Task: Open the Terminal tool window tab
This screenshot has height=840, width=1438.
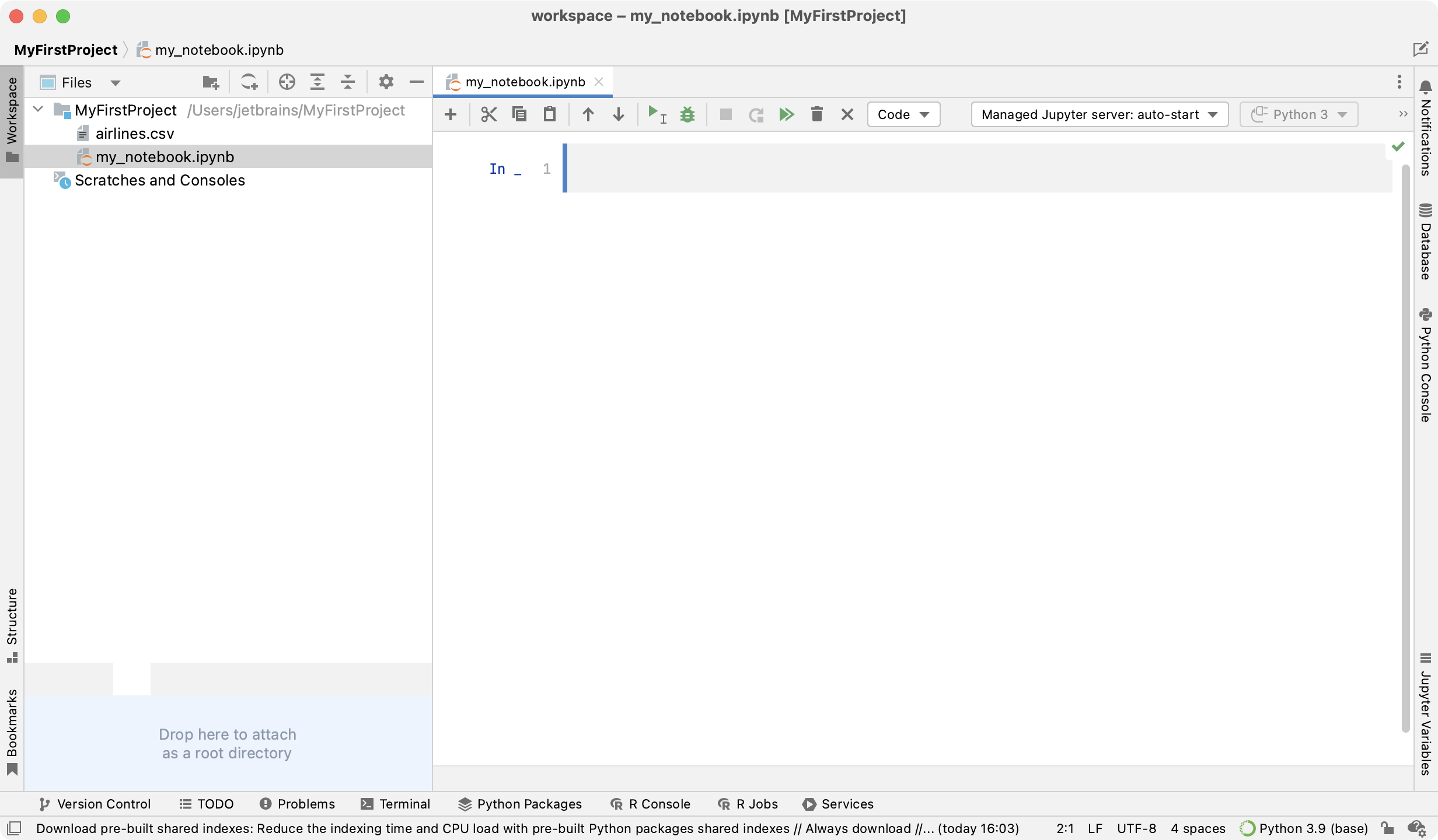Action: point(396,804)
